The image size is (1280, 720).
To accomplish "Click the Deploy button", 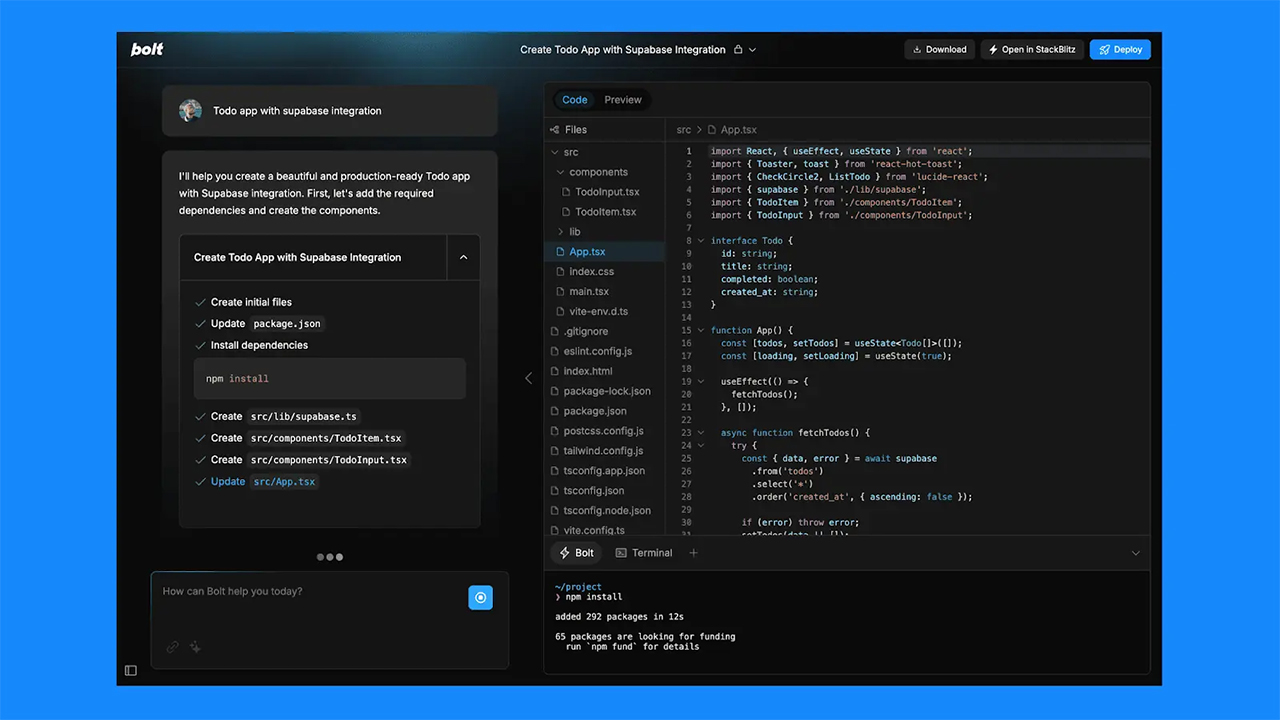I will click(1120, 49).
